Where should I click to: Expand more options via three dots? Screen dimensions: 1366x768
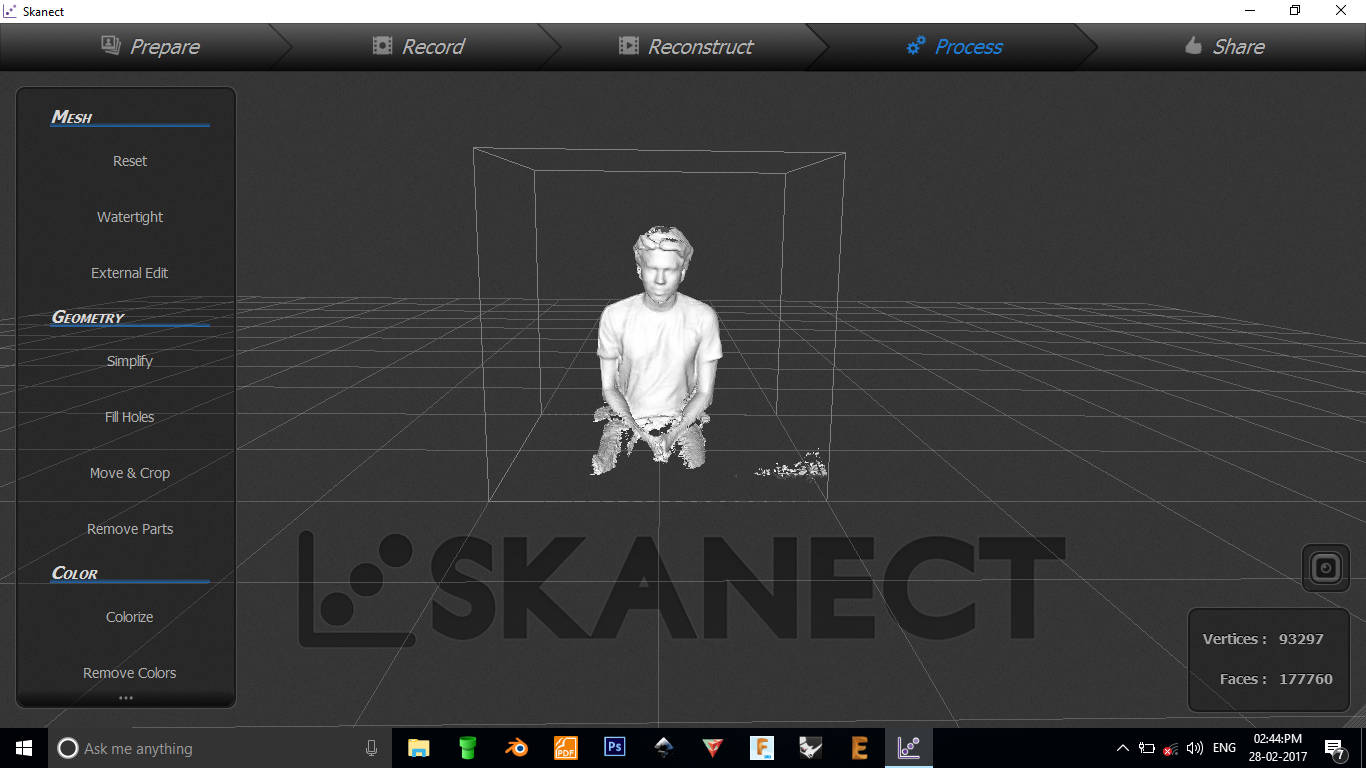tap(126, 698)
